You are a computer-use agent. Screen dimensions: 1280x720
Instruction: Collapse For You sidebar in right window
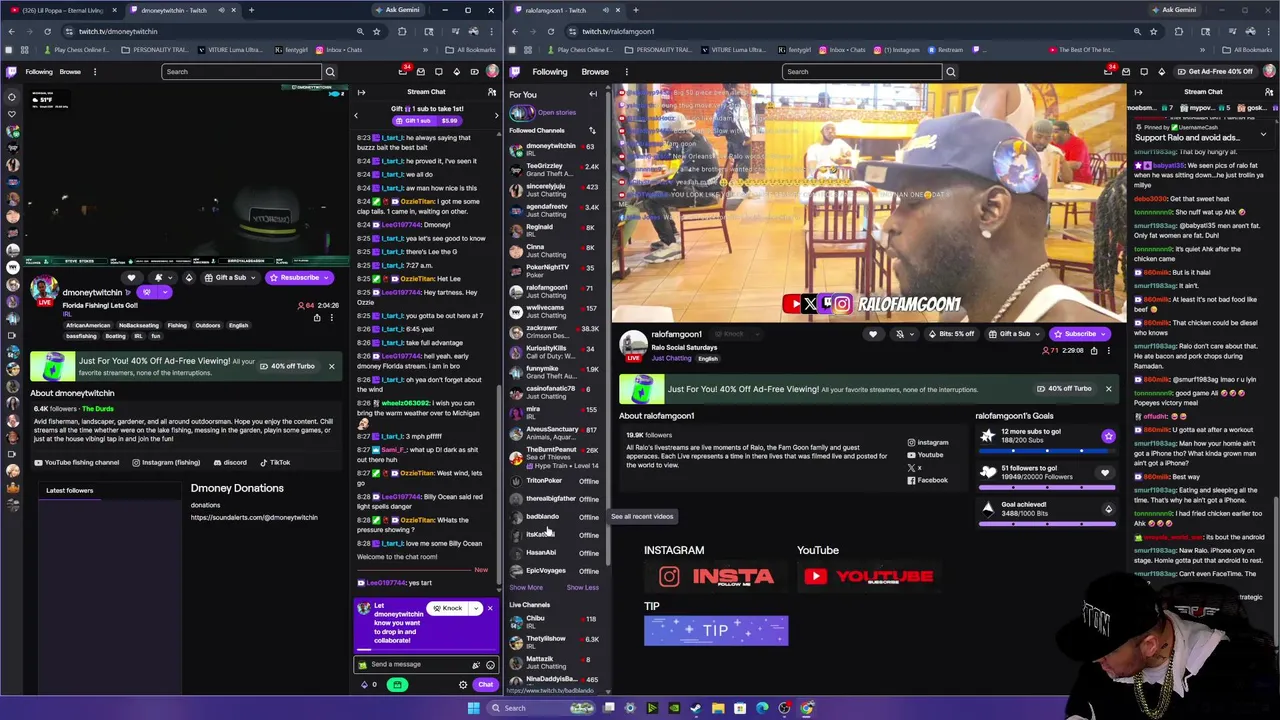coord(593,94)
